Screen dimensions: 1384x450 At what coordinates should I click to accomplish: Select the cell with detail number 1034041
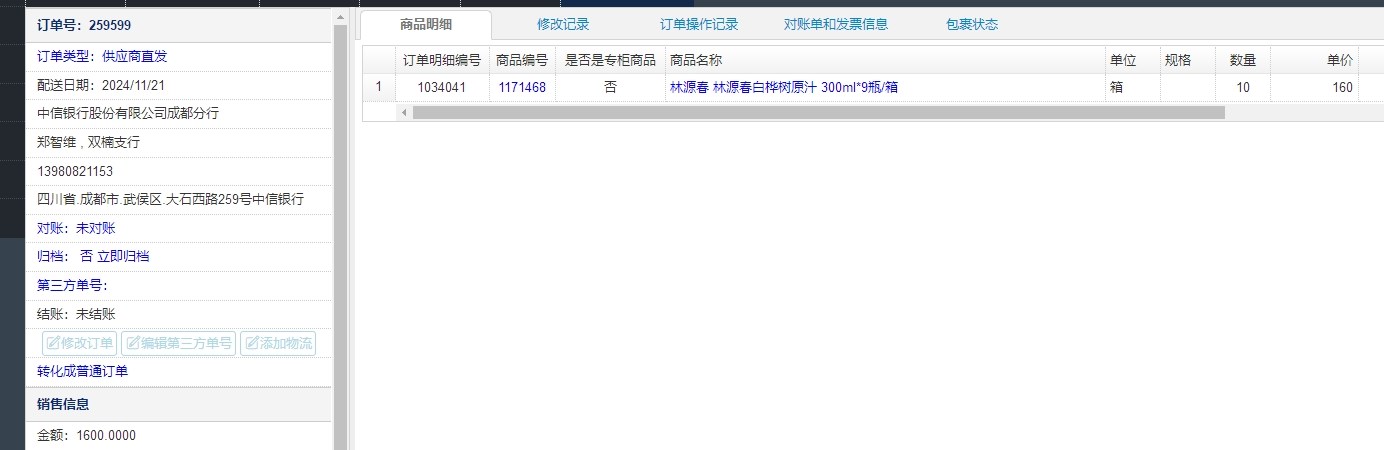pos(442,87)
